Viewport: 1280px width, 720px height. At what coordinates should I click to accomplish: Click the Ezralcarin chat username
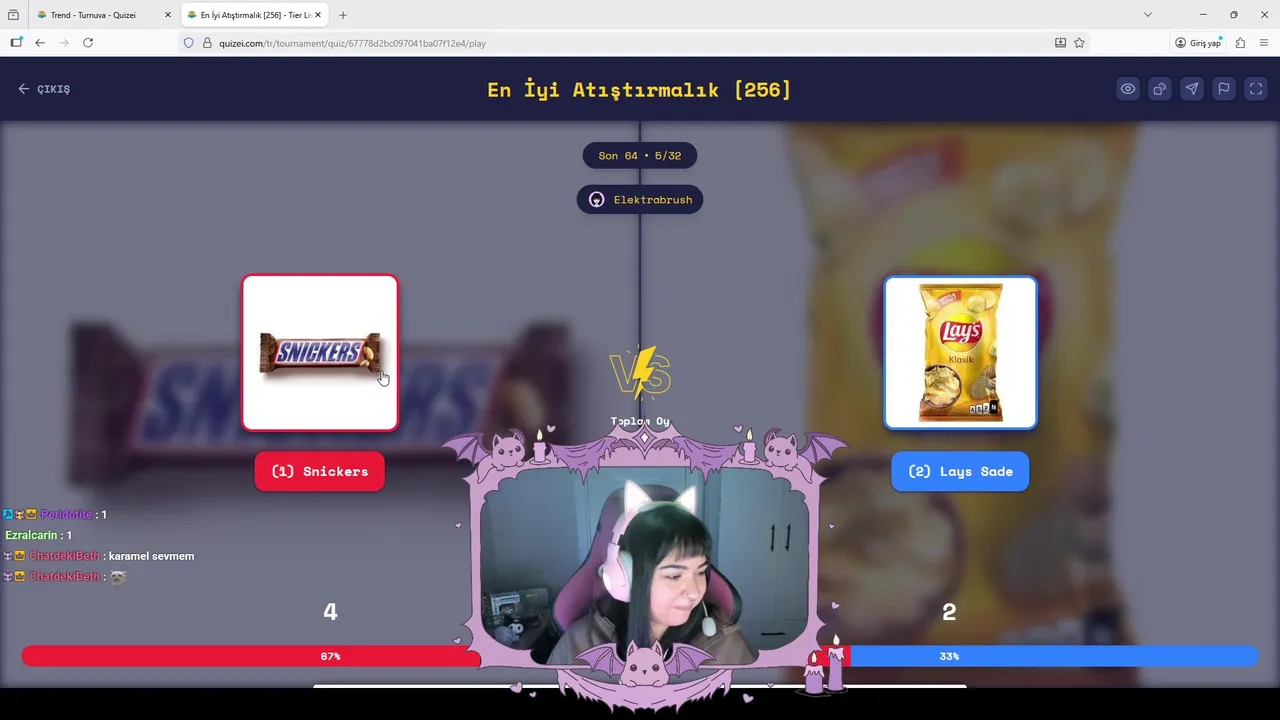[x=31, y=535]
